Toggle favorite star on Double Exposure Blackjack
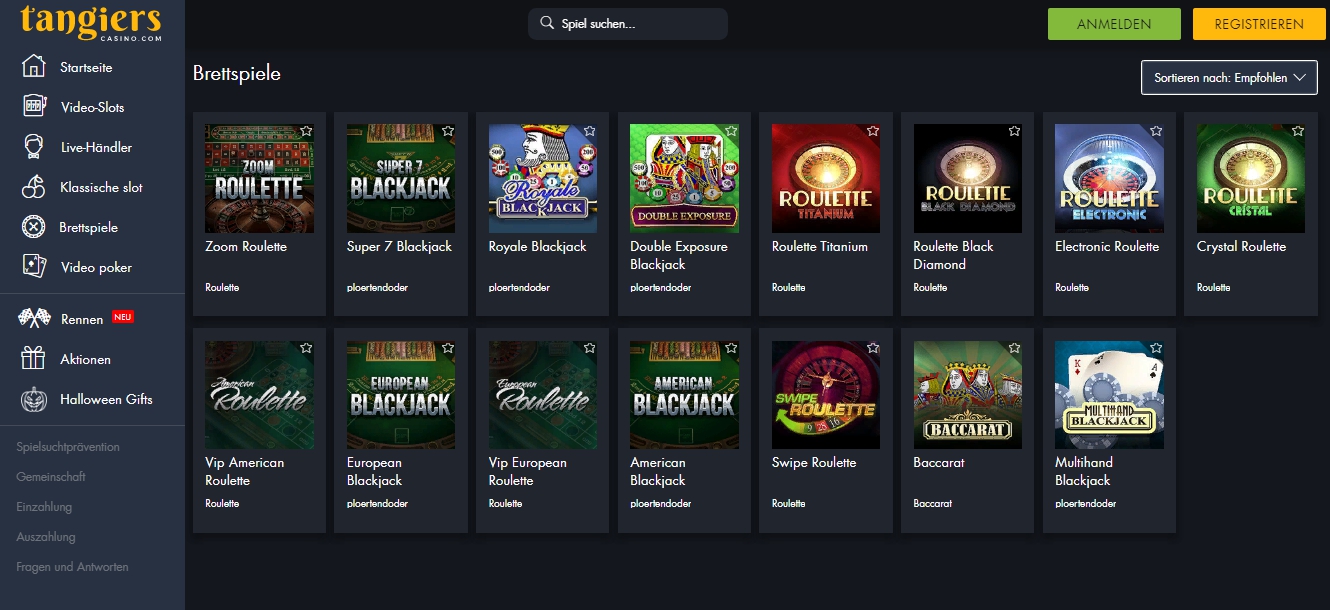The height and width of the screenshot is (610, 1330). 732,131
